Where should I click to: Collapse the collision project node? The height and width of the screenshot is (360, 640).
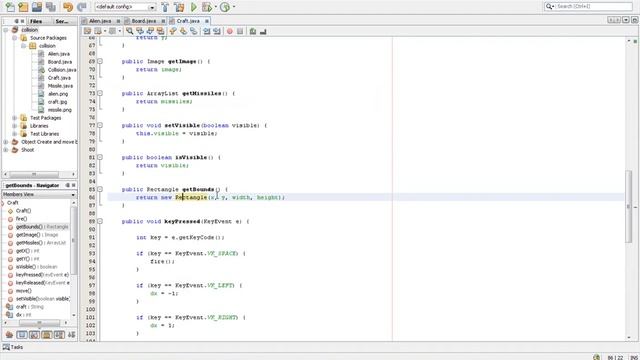6,30
